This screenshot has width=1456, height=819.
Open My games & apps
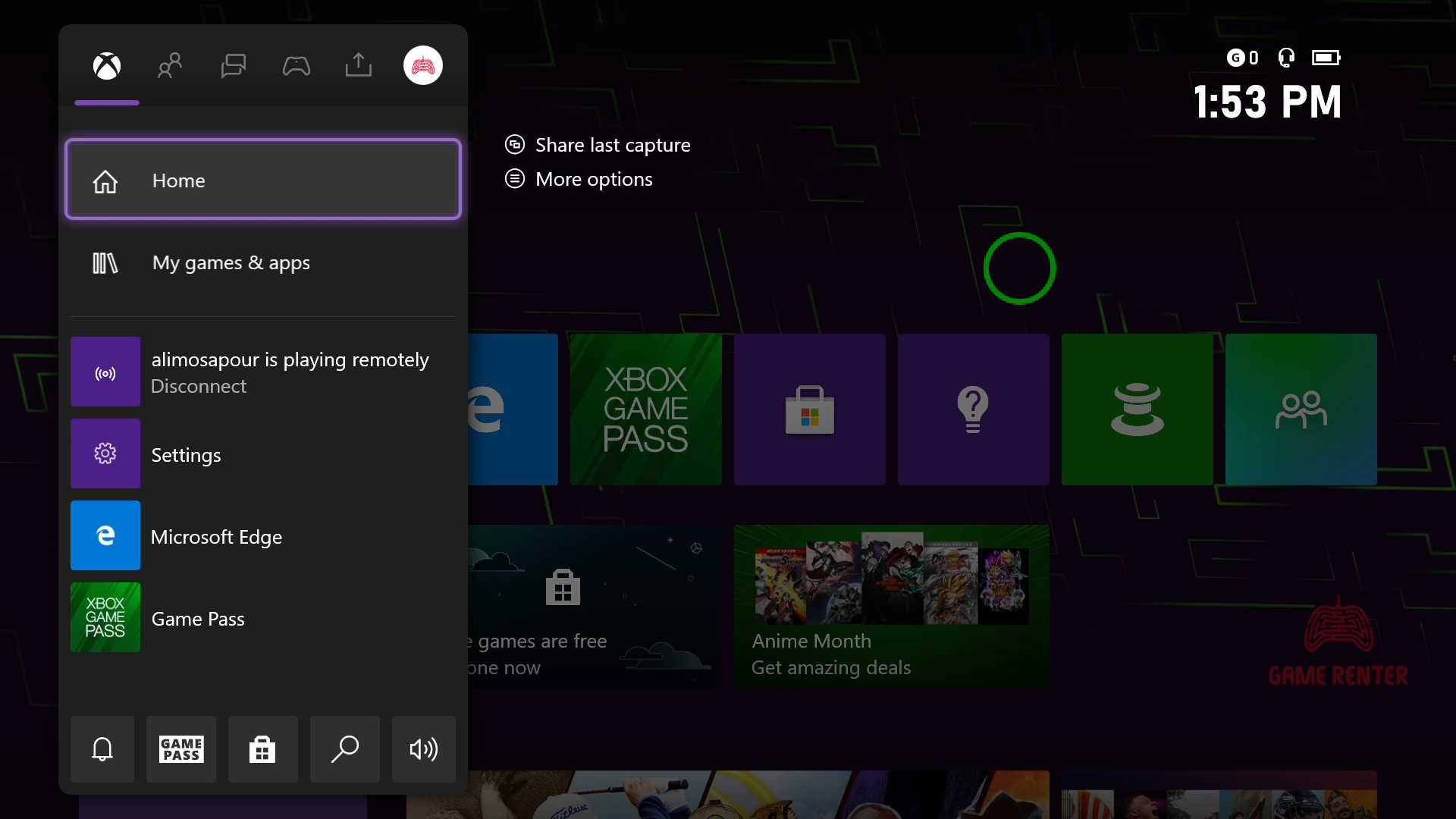[263, 262]
